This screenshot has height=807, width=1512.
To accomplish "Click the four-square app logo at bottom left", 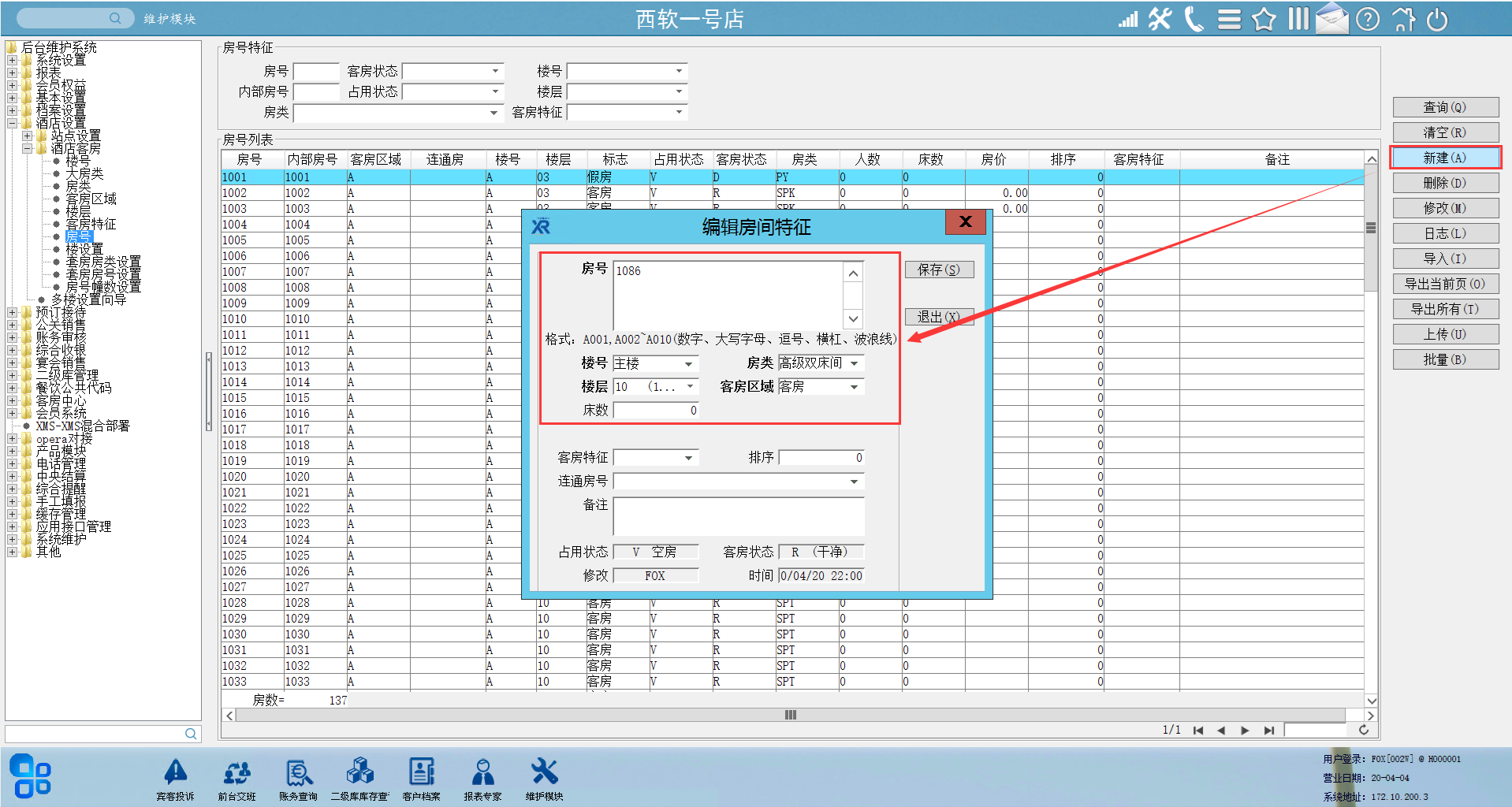I will tap(31, 775).
